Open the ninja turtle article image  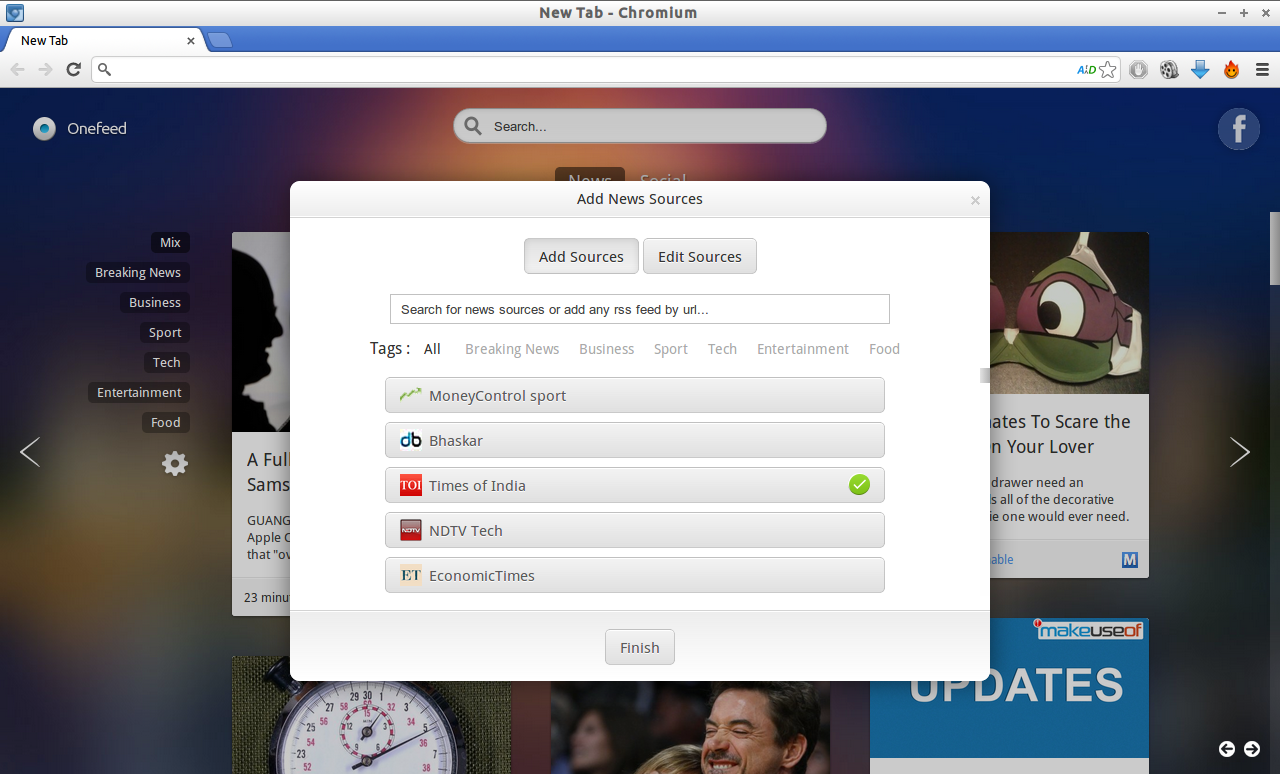click(x=1069, y=313)
